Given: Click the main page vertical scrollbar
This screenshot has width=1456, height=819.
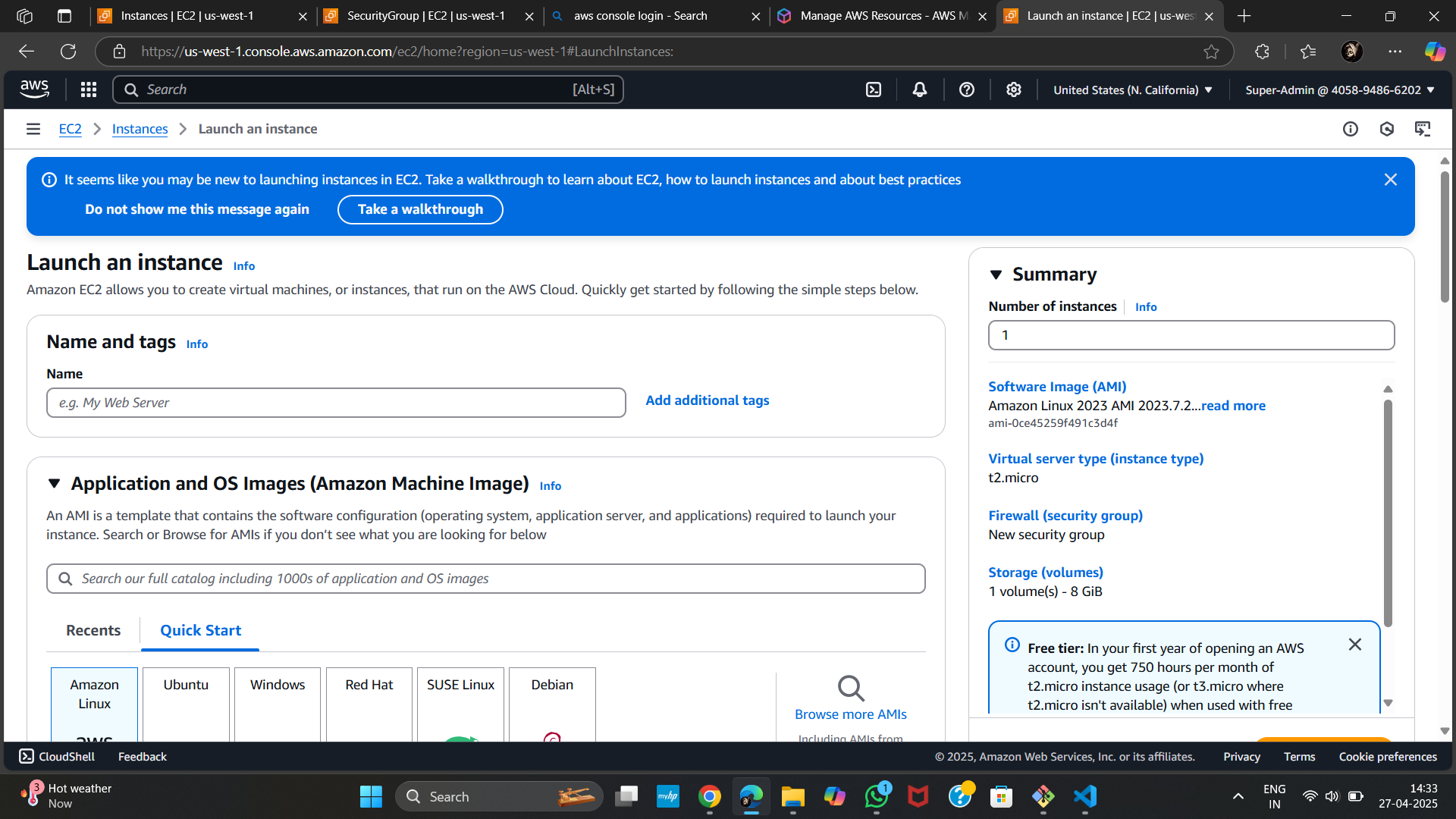Looking at the screenshot, I should 1445,237.
